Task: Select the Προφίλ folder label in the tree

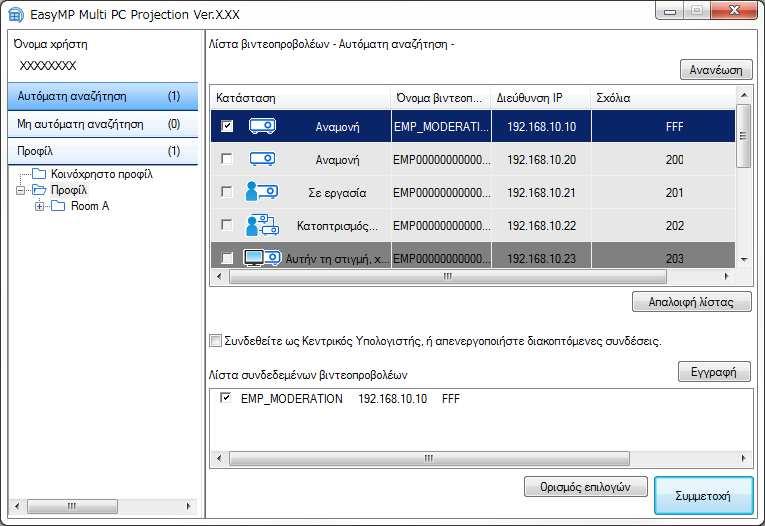Action: click(x=69, y=190)
